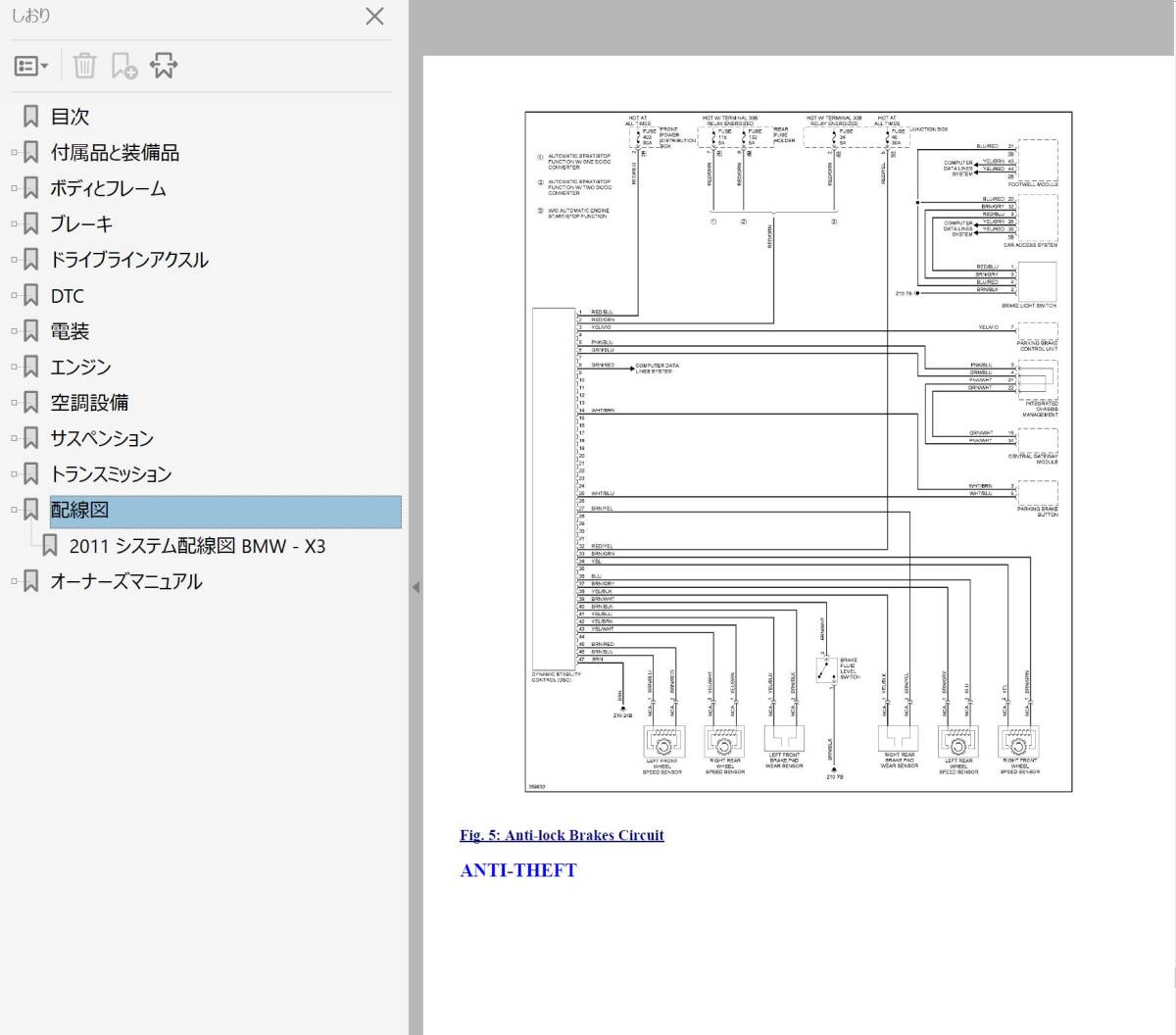The image size is (1176, 1035).
Task: Open the Fig. 5: Anti-lock Brakes Circuit link
Action: (x=562, y=835)
